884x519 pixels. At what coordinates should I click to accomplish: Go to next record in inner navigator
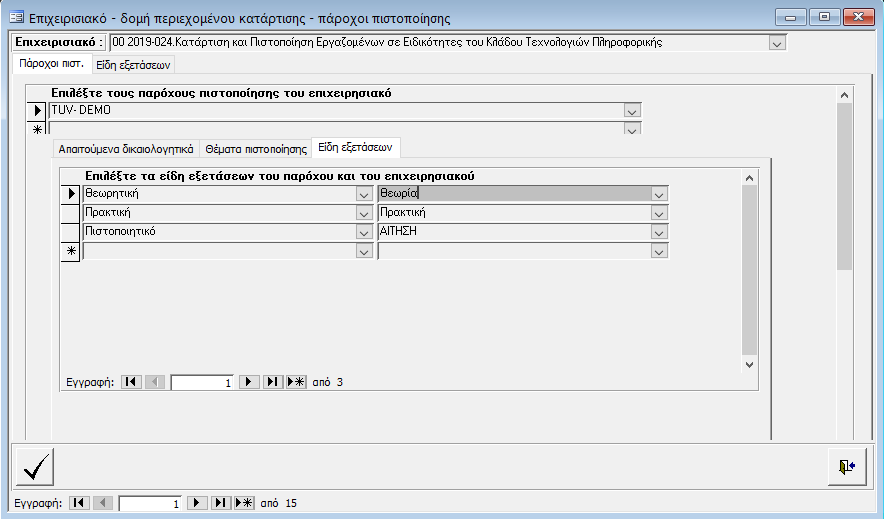tap(249, 382)
